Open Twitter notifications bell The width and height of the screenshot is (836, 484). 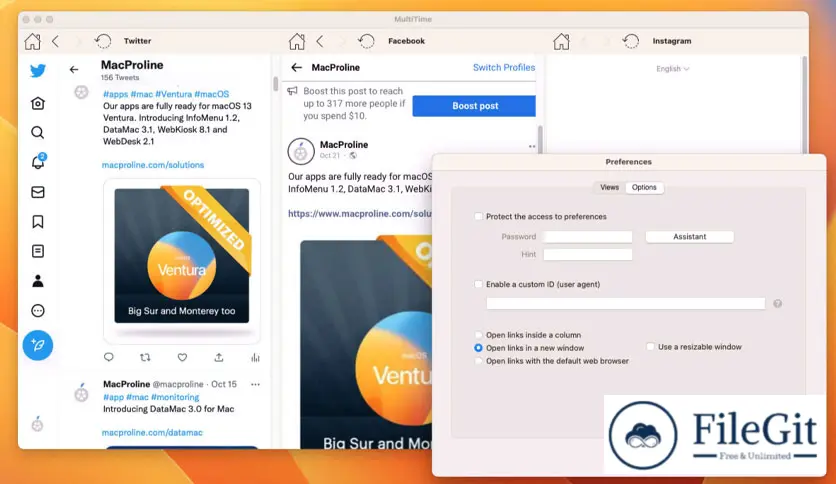pos(38,162)
